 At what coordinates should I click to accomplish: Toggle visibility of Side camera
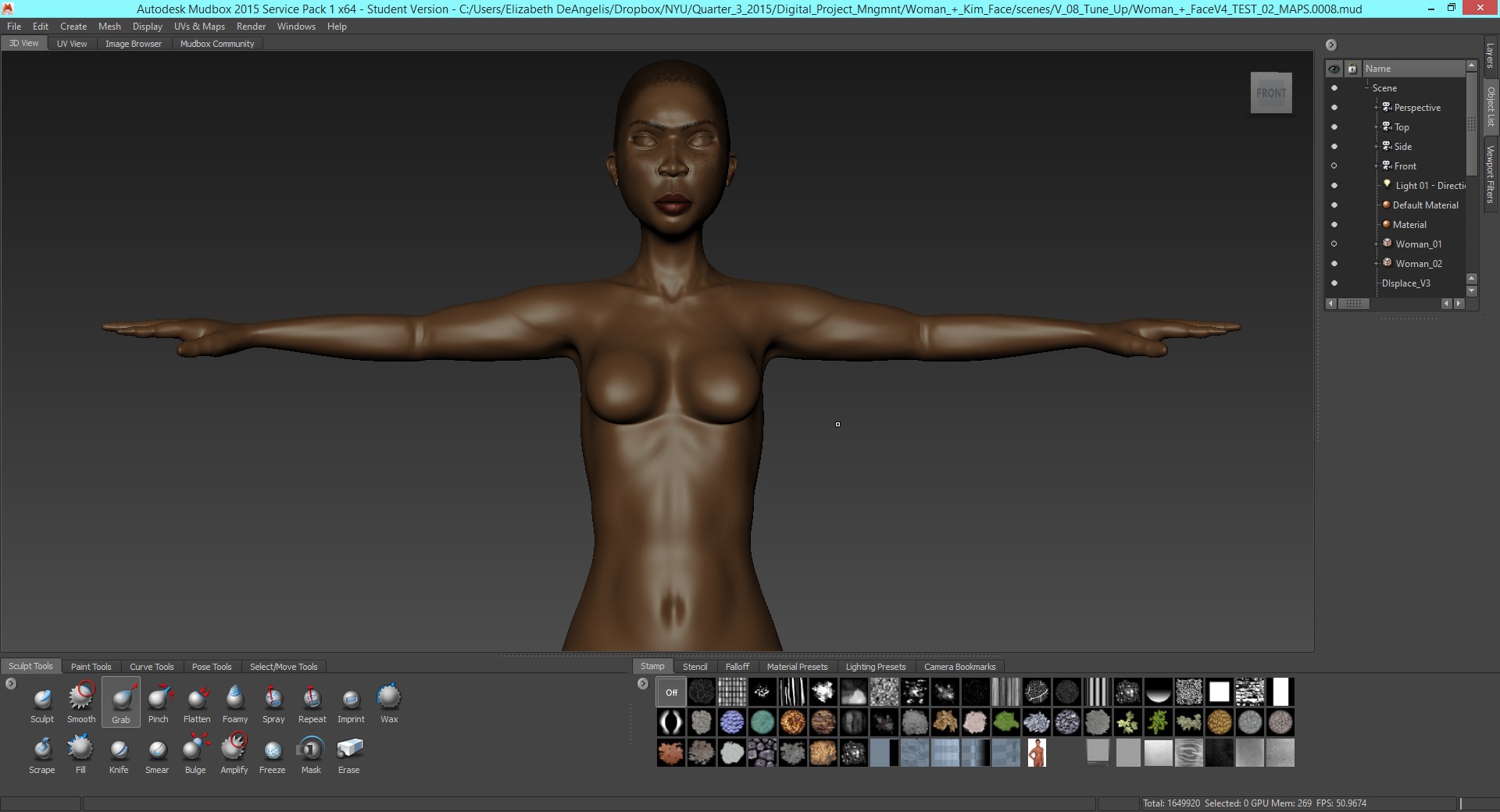coord(1334,147)
